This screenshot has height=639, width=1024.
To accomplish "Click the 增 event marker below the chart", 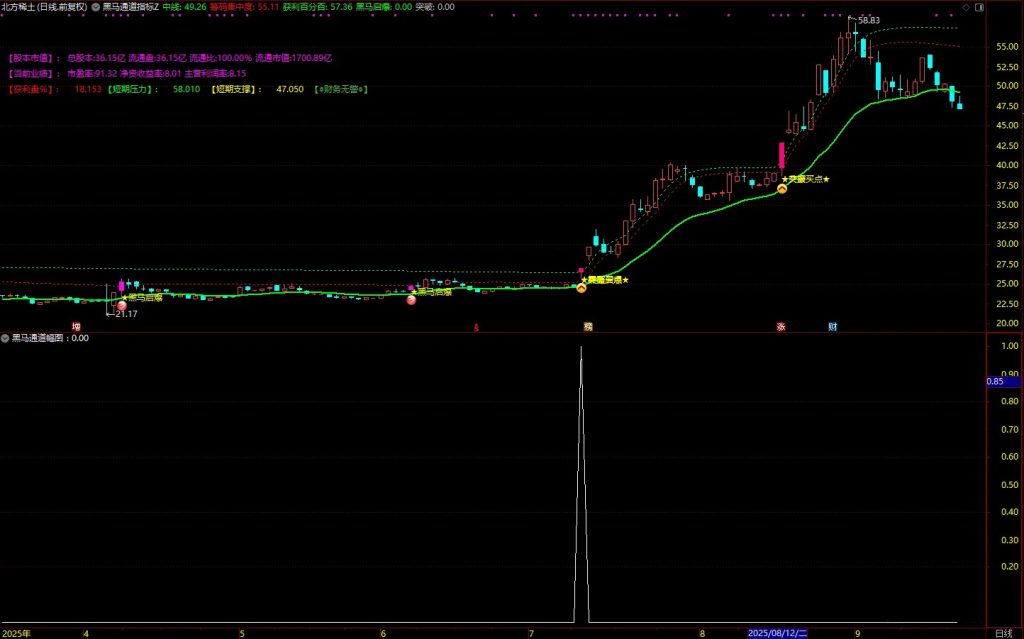I will [x=76, y=326].
